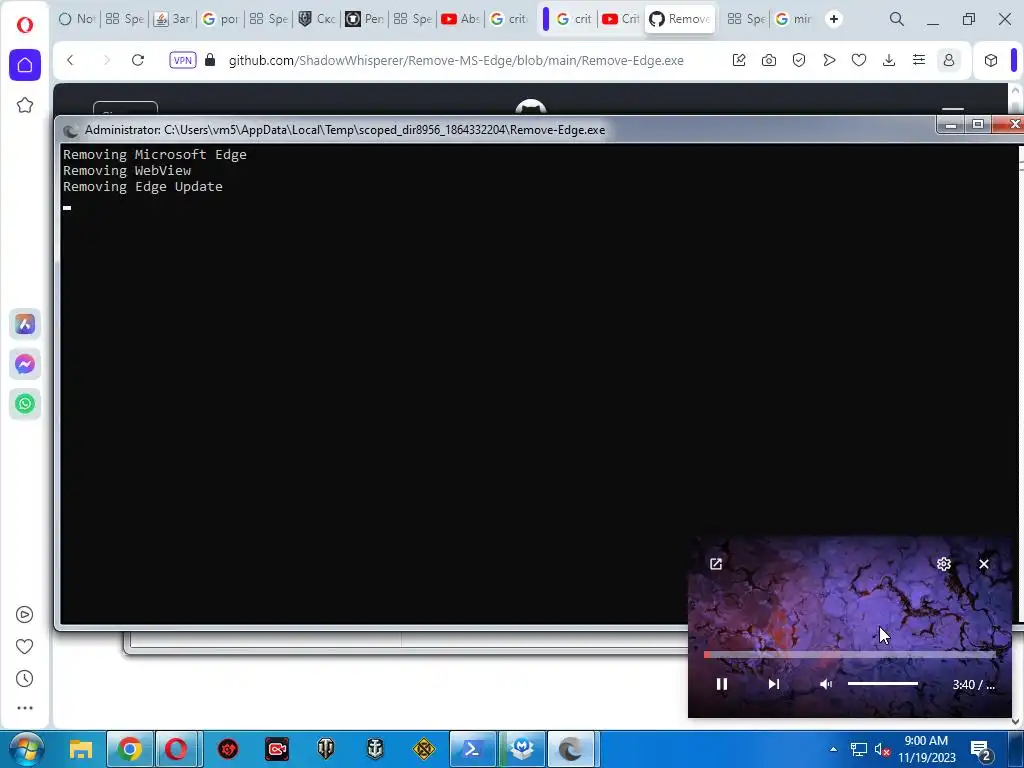Viewport: 1024px width, 768px height.
Task: Open WhatsApp in the Opera sidebar
Action: (x=25, y=404)
